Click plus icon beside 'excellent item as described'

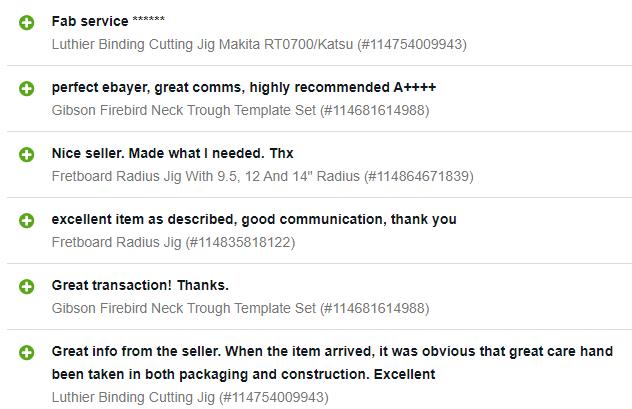click(27, 220)
